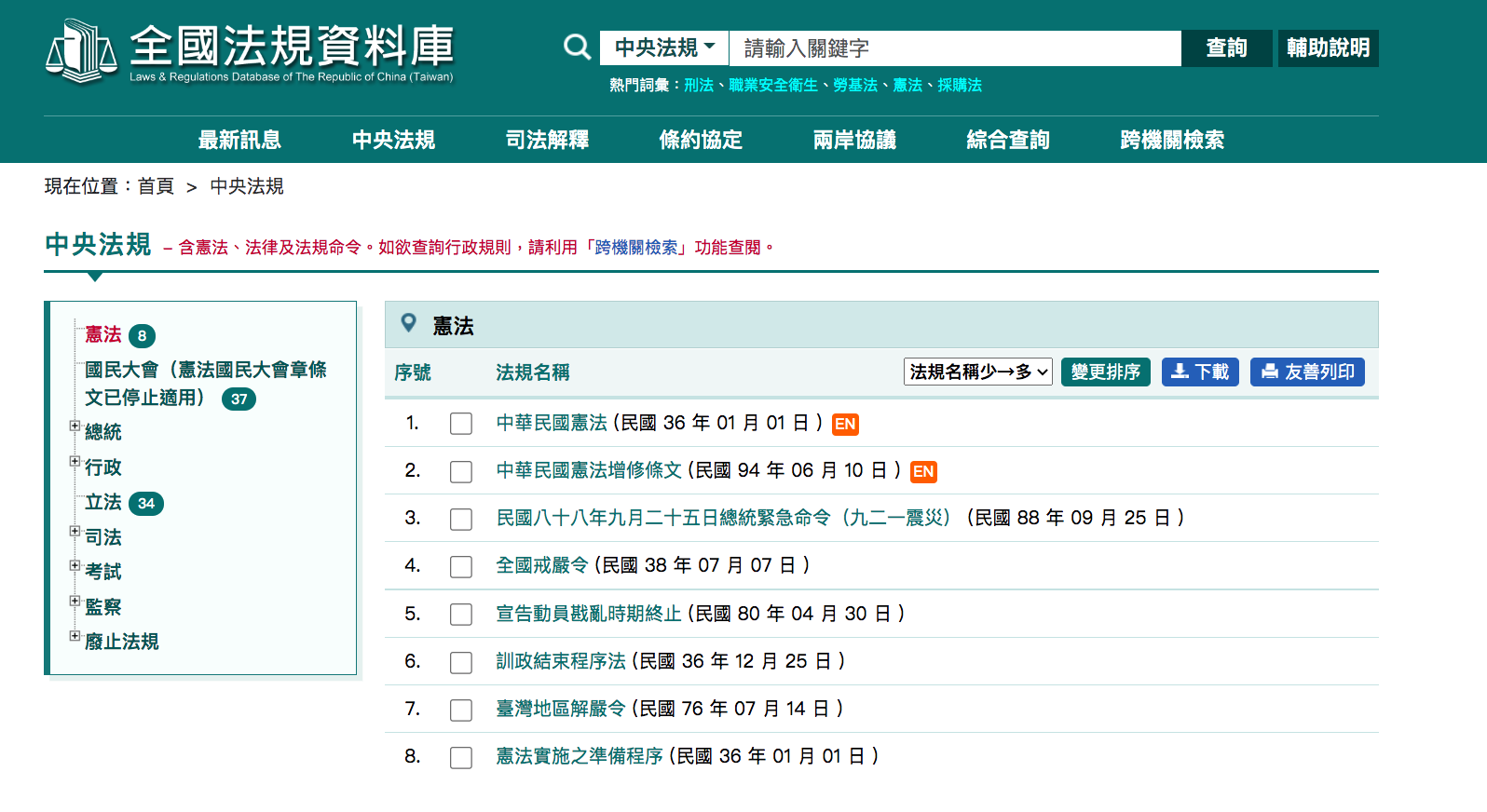
Task: Click the printer icon 友善列印 button
Action: (x=1307, y=372)
